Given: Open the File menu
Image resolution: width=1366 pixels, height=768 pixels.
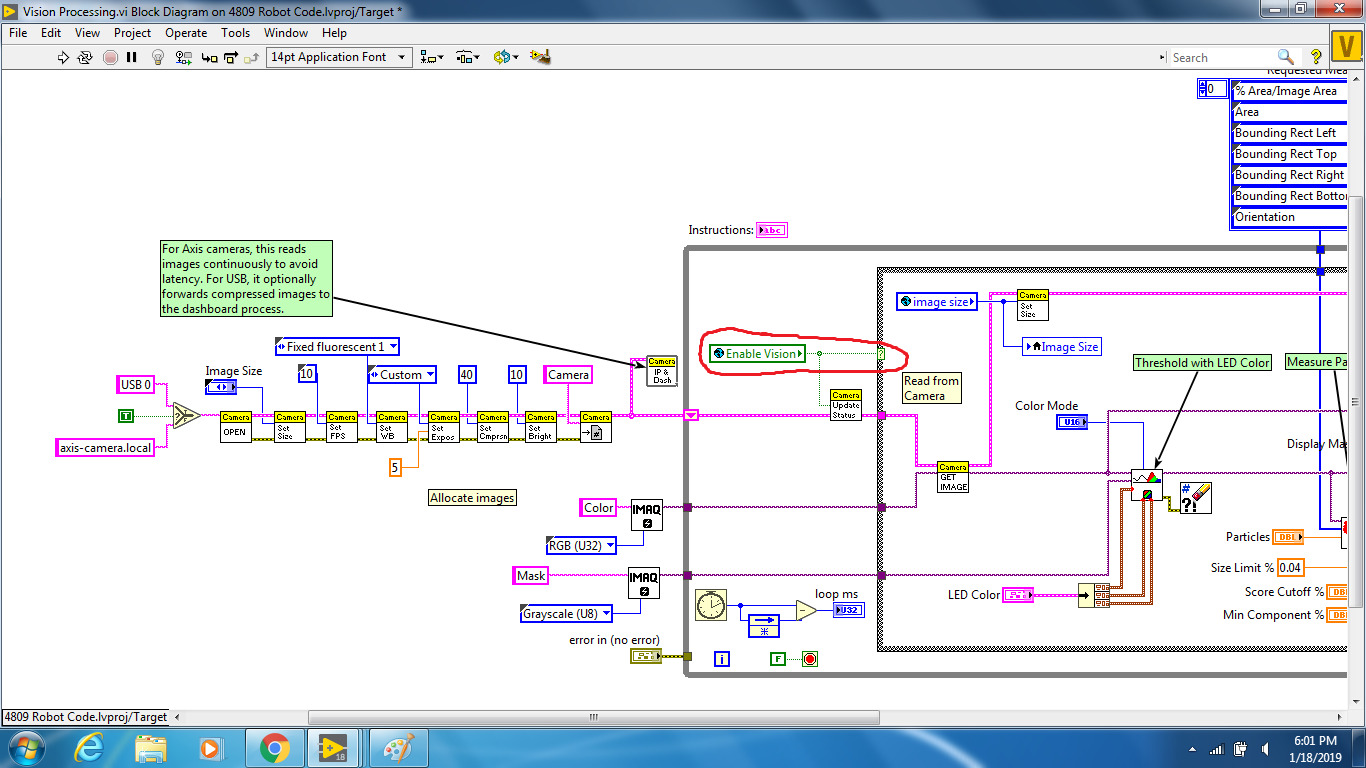Looking at the screenshot, I should (x=18, y=32).
